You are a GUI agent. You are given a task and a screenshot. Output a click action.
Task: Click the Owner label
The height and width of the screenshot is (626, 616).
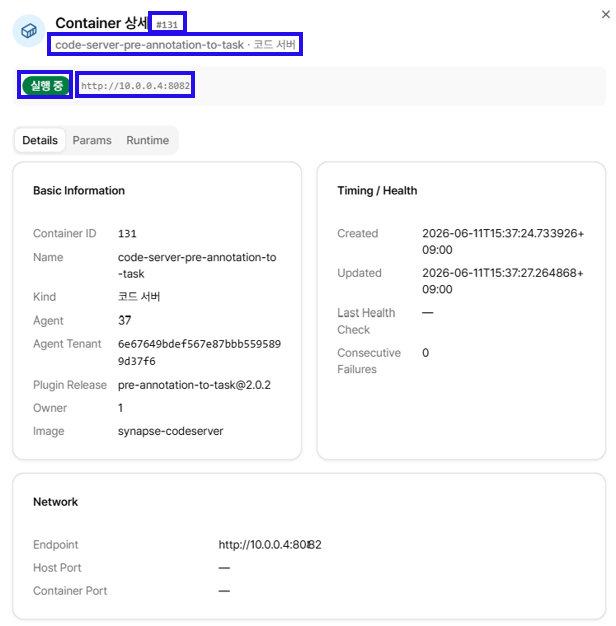50,408
